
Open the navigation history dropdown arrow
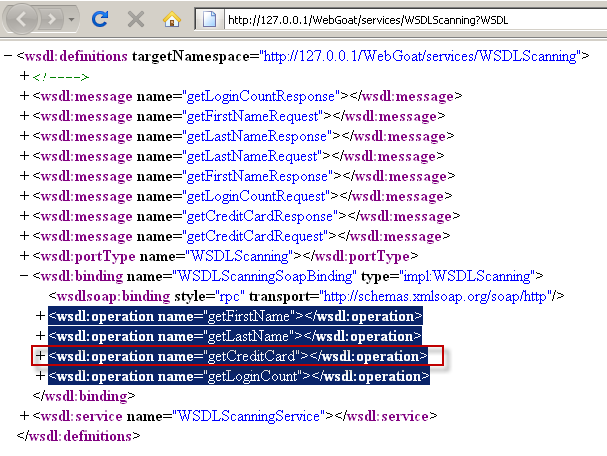(72, 19)
